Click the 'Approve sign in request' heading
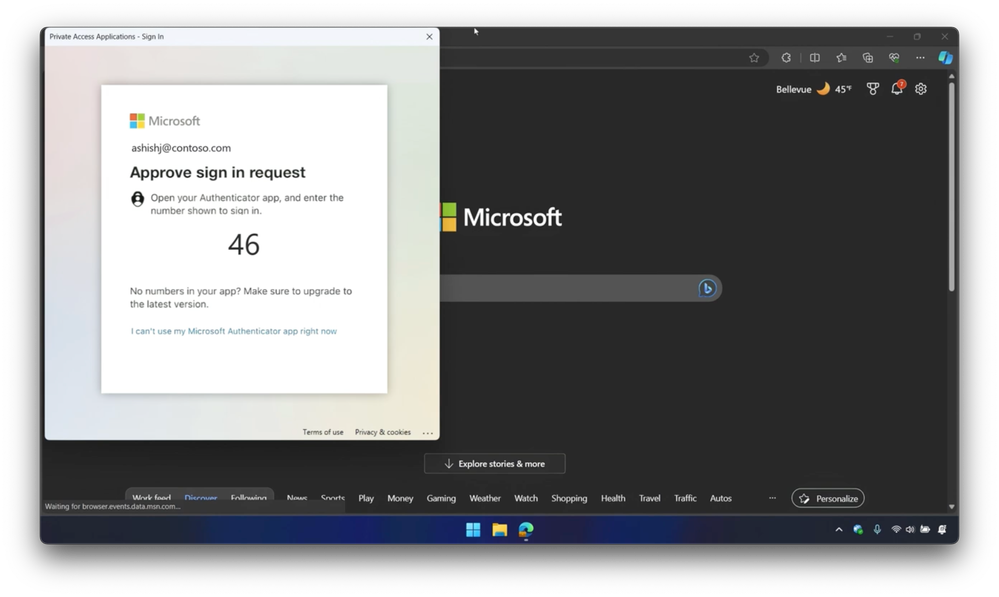999x597 pixels. tap(217, 172)
